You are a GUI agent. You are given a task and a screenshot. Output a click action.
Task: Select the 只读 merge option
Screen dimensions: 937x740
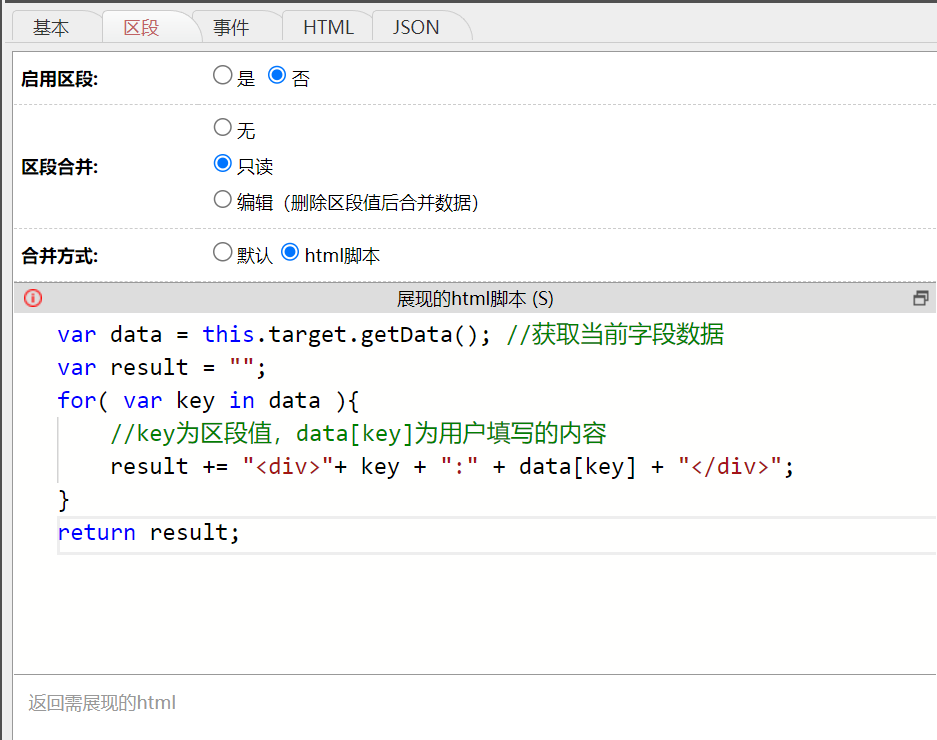pyautogui.click(x=223, y=164)
